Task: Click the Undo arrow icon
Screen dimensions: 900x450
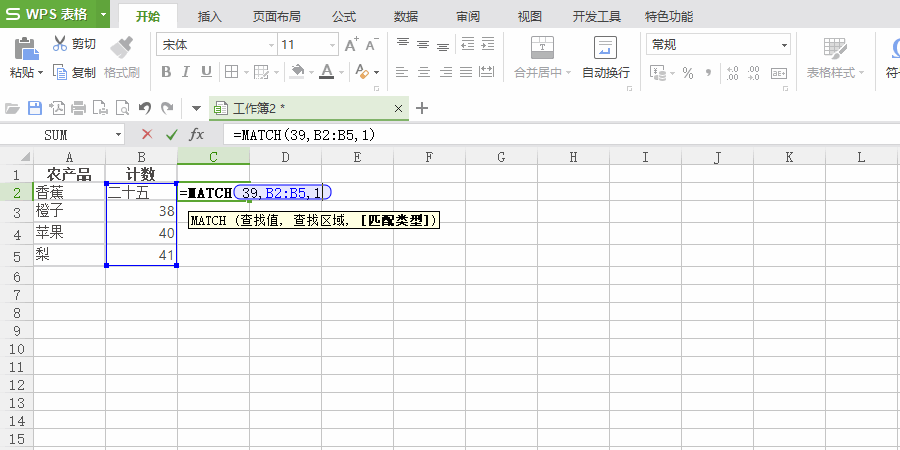Action: click(x=145, y=108)
